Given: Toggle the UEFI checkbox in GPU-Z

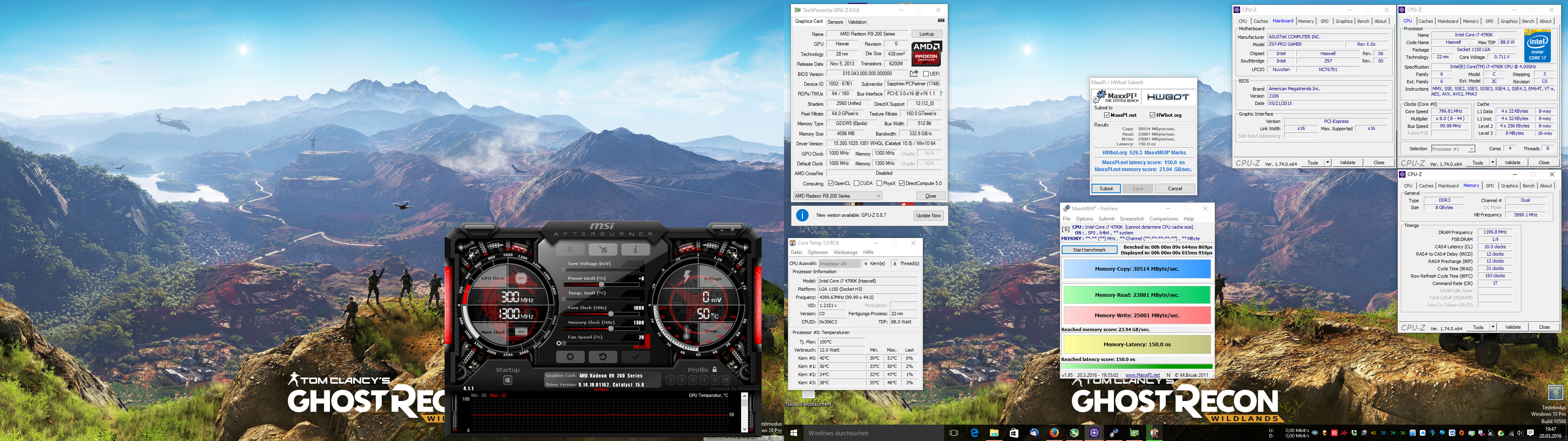Looking at the screenshot, I should click(x=926, y=73).
